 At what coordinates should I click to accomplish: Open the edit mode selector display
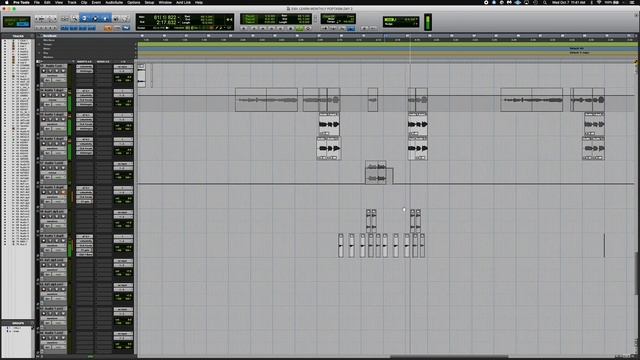[17, 22]
